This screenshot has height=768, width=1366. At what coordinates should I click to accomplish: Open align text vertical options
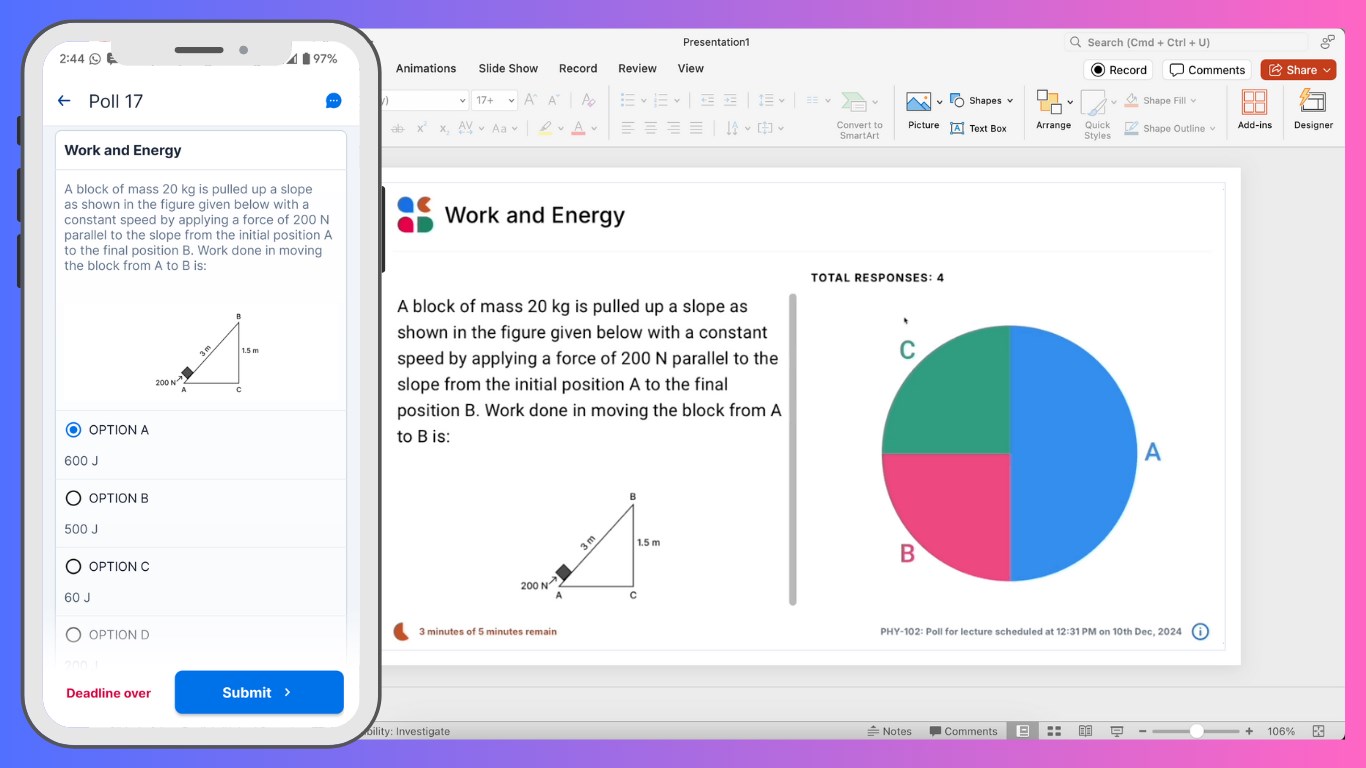[769, 128]
